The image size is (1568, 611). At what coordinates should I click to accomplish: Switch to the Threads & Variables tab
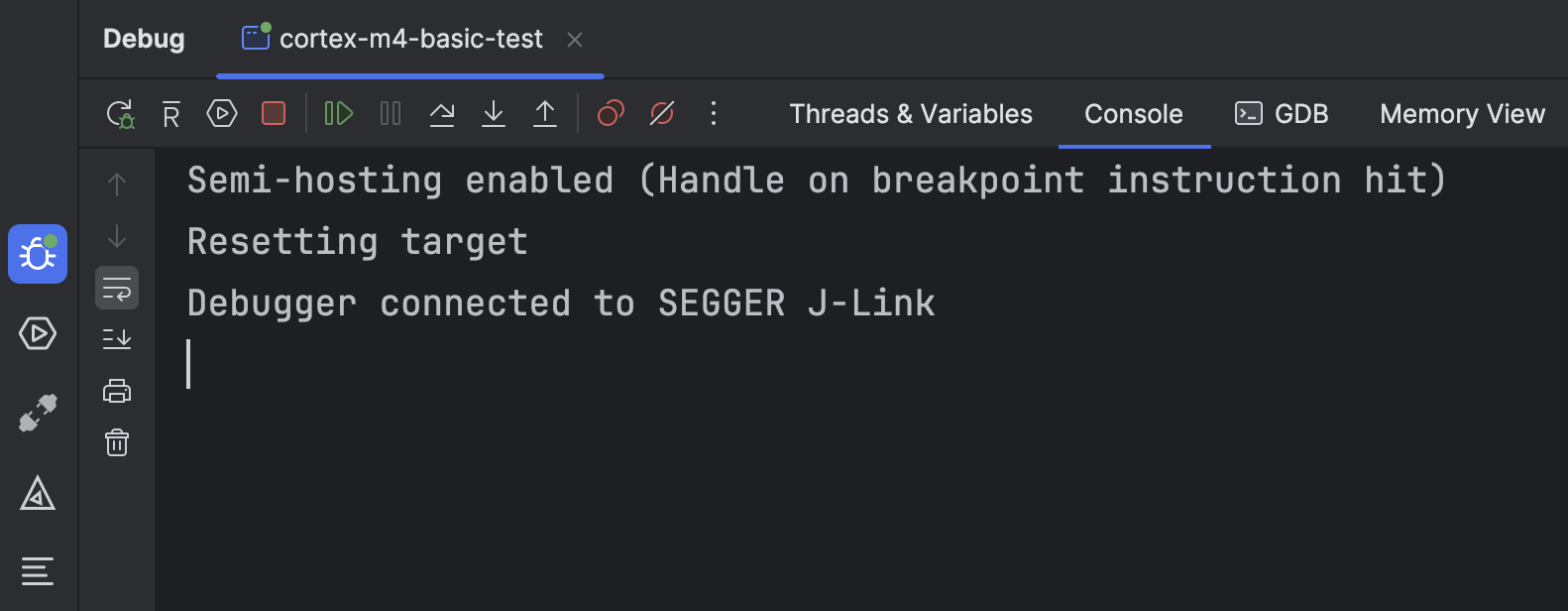pos(910,113)
